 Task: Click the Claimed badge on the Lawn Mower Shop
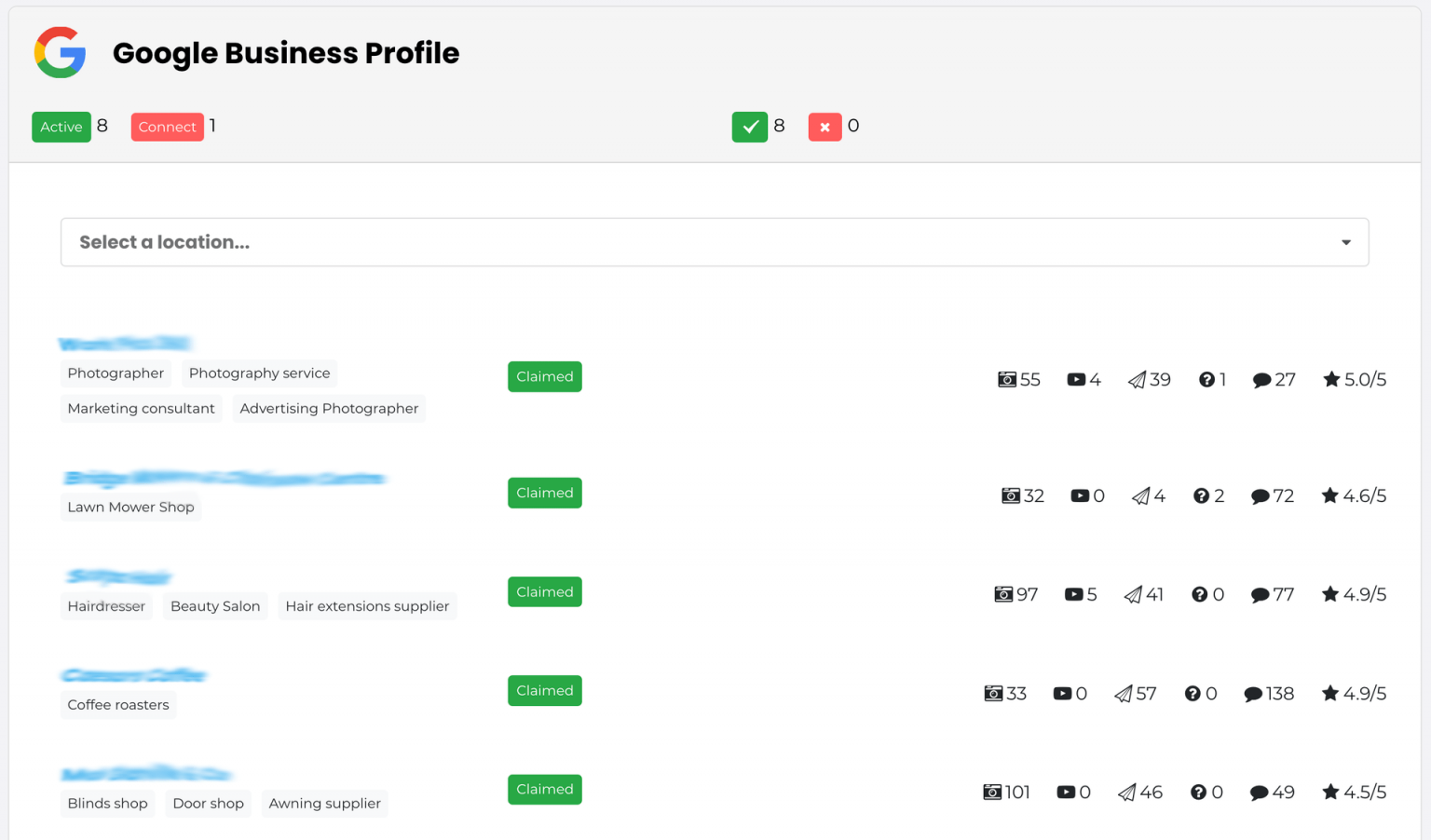(544, 493)
